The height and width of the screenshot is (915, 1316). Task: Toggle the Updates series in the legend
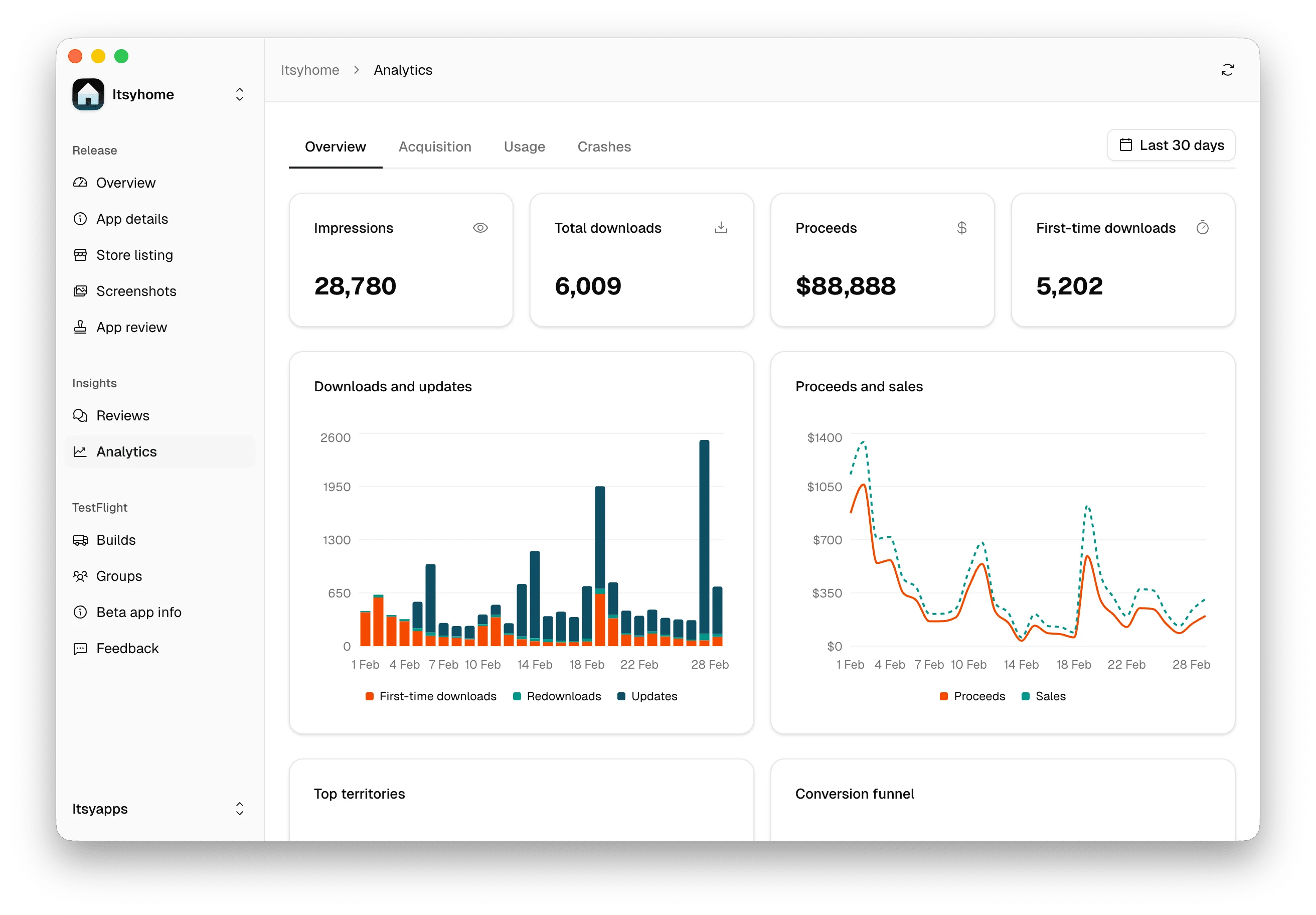[647, 696]
